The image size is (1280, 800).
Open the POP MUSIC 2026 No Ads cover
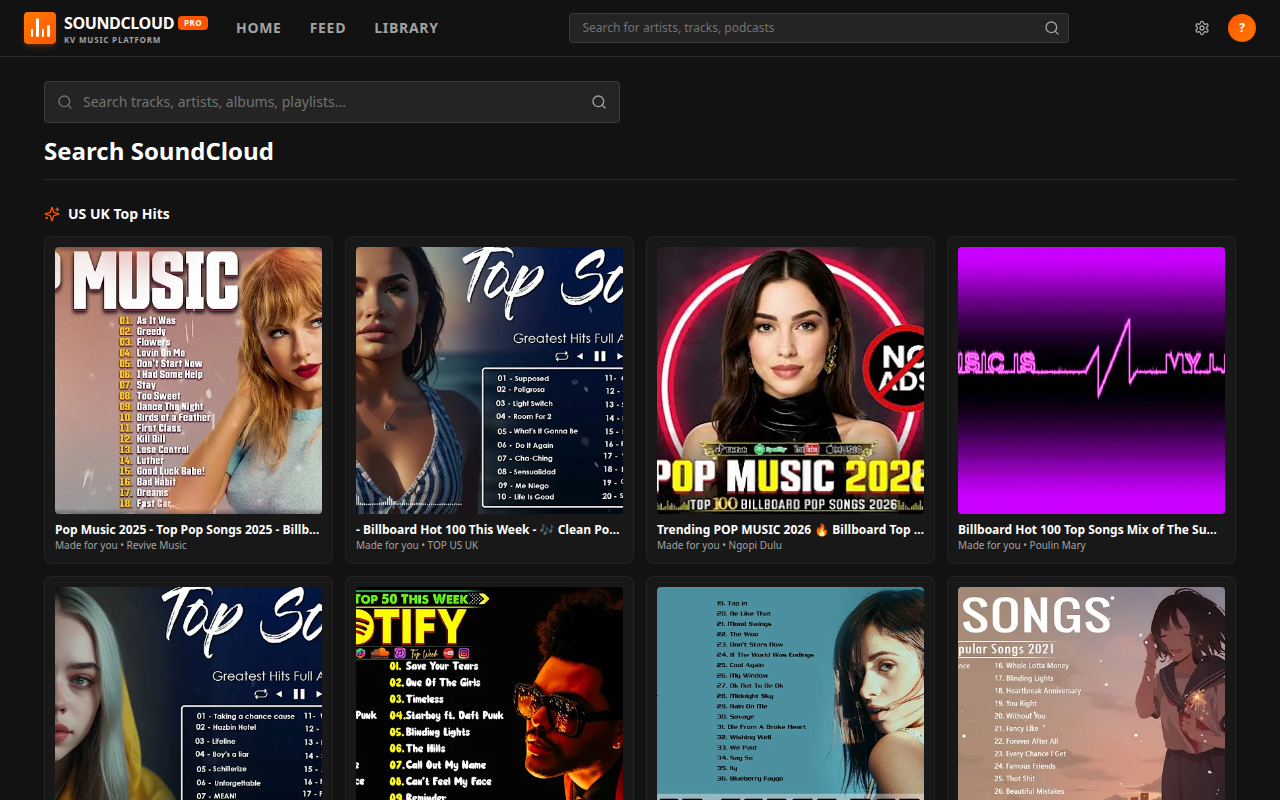click(791, 380)
